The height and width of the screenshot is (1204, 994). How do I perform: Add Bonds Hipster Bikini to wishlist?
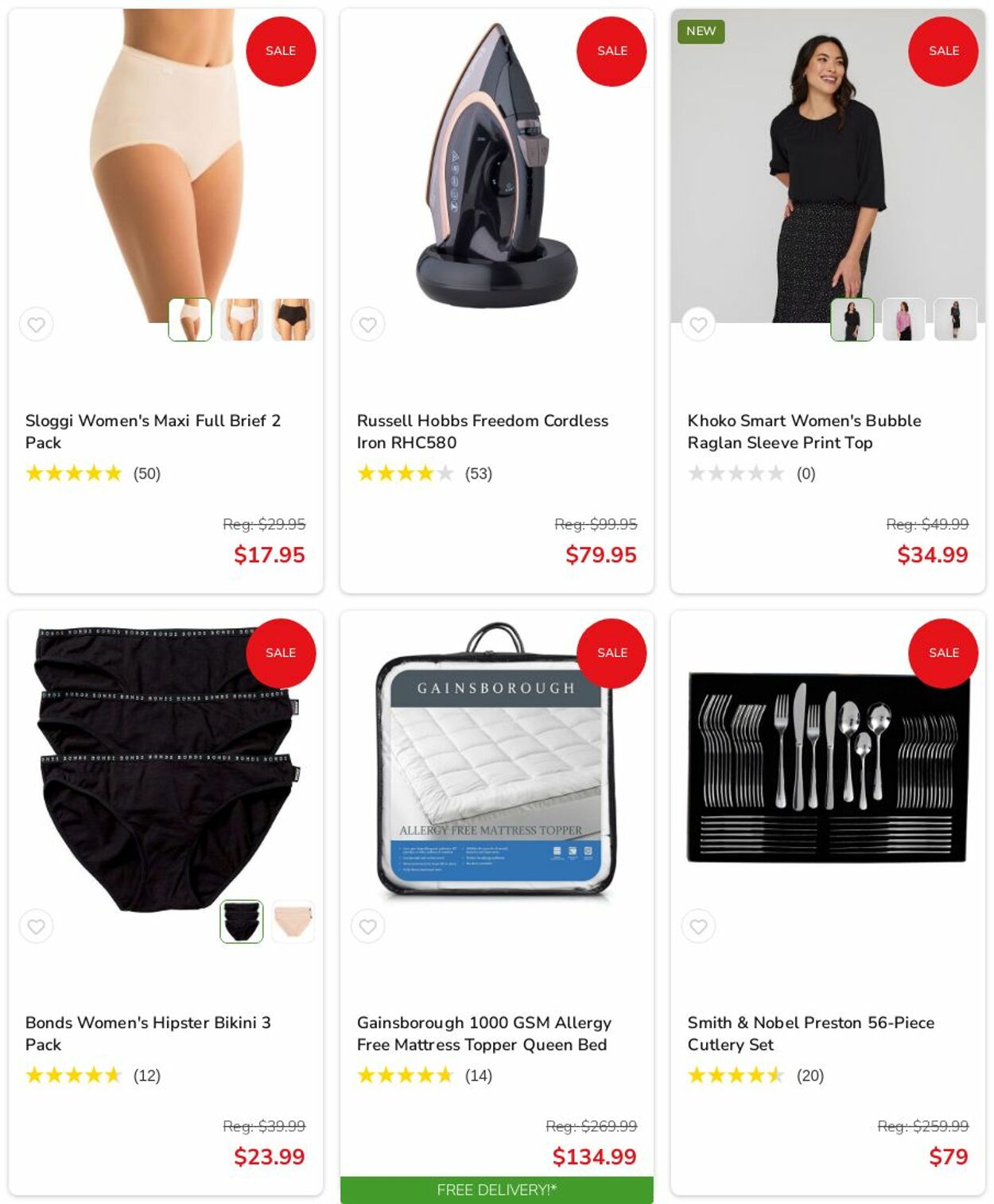[36, 926]
